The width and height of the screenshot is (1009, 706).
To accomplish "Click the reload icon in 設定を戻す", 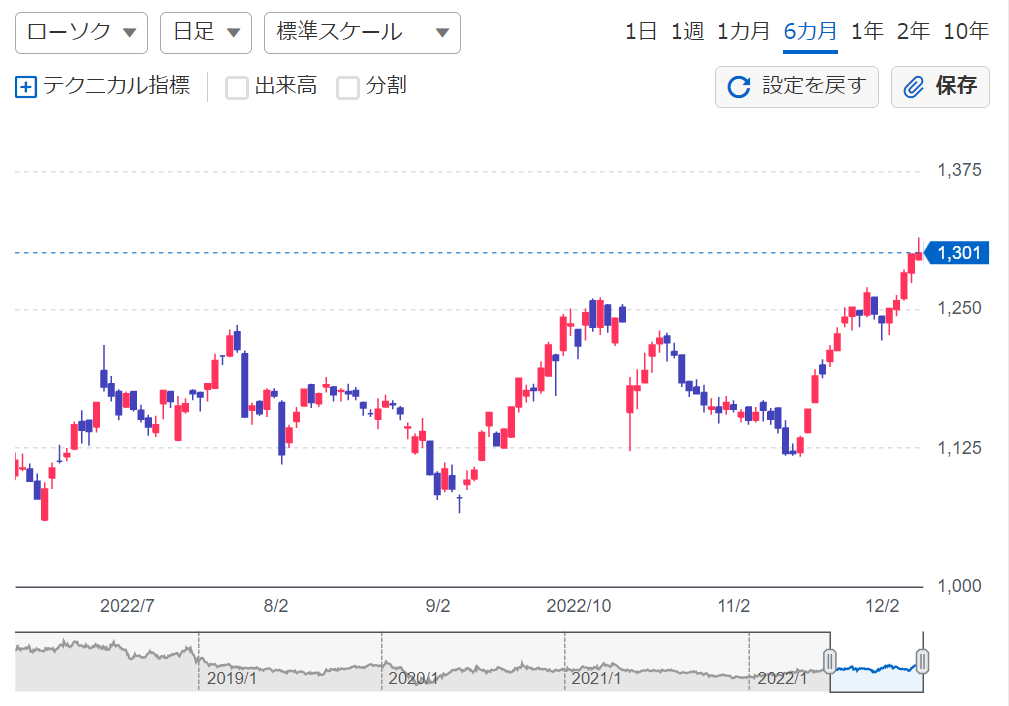I will click(x=739, y=87).
